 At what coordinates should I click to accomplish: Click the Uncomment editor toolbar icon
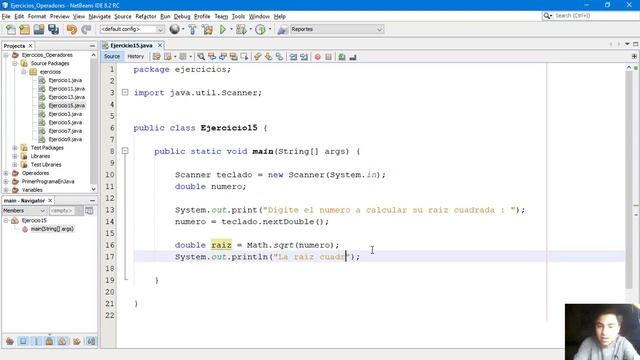(353, 57)
